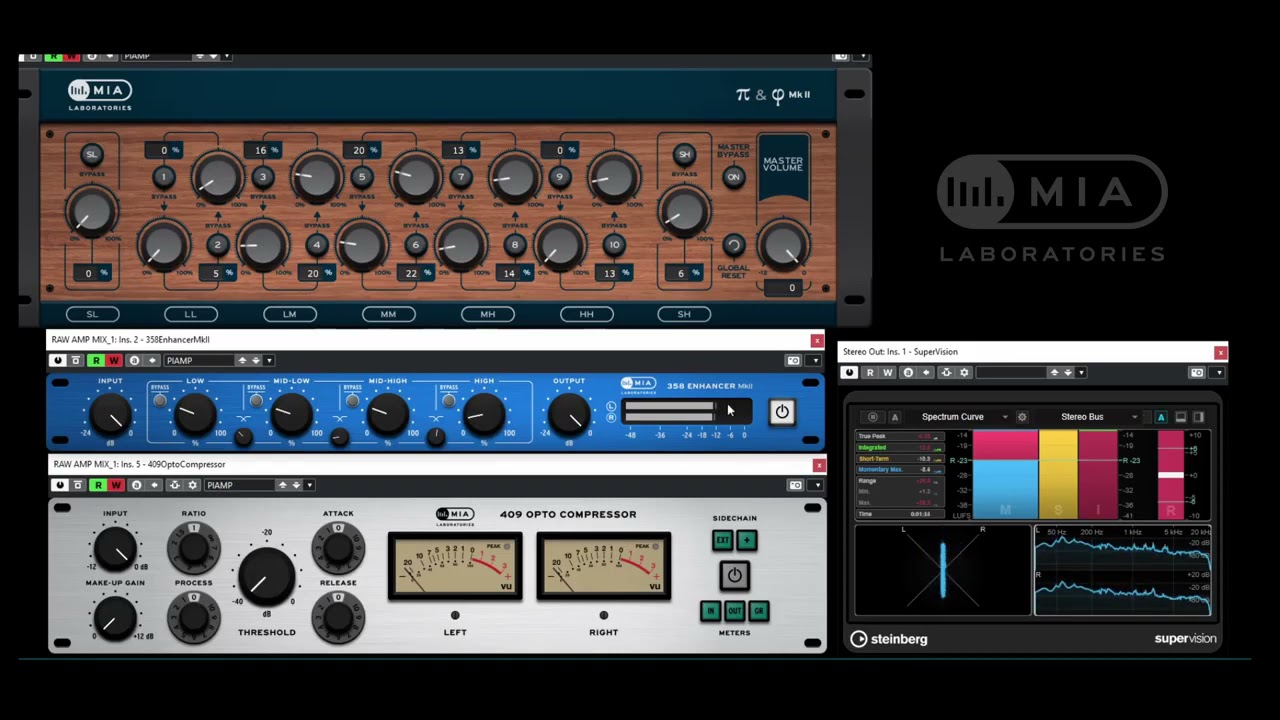This screenshot has width=1280, height=720.
Task: Toggle SL bypass button on Pi & Phi
Action: (x=91, y=154)
